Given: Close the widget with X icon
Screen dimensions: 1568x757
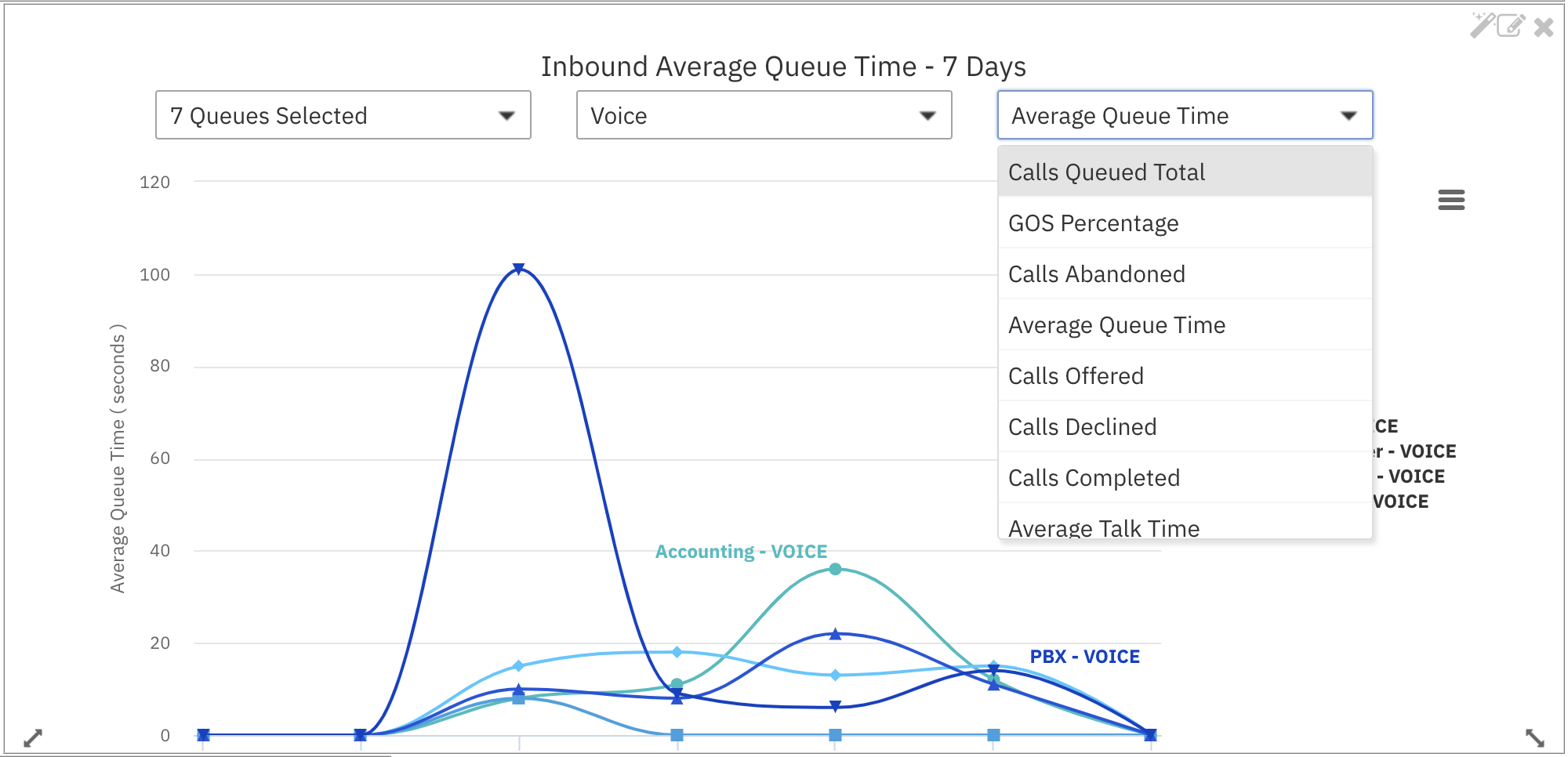Looking at the screenshot, I should [1544, 27].
